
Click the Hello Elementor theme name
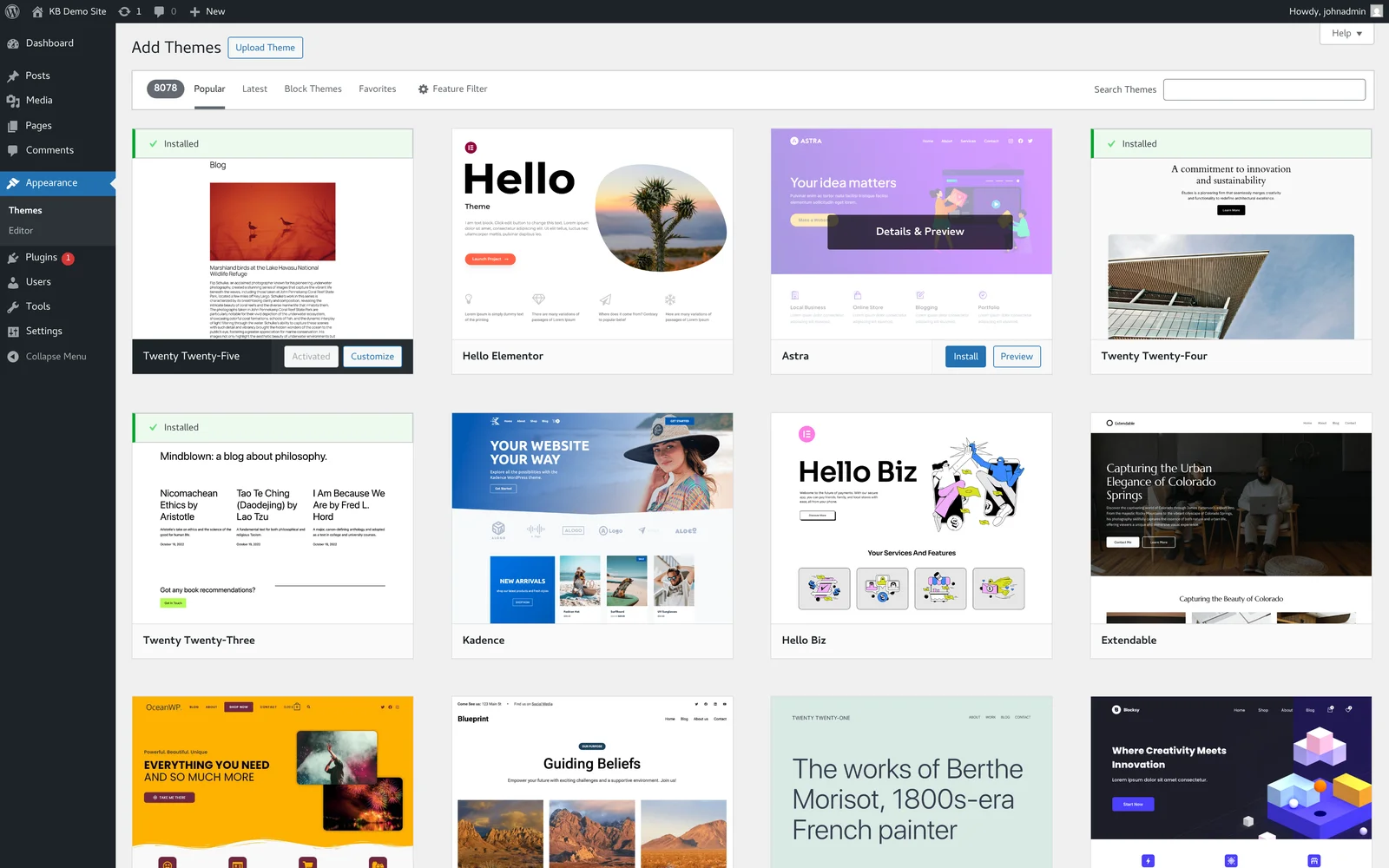pos(503,357)
